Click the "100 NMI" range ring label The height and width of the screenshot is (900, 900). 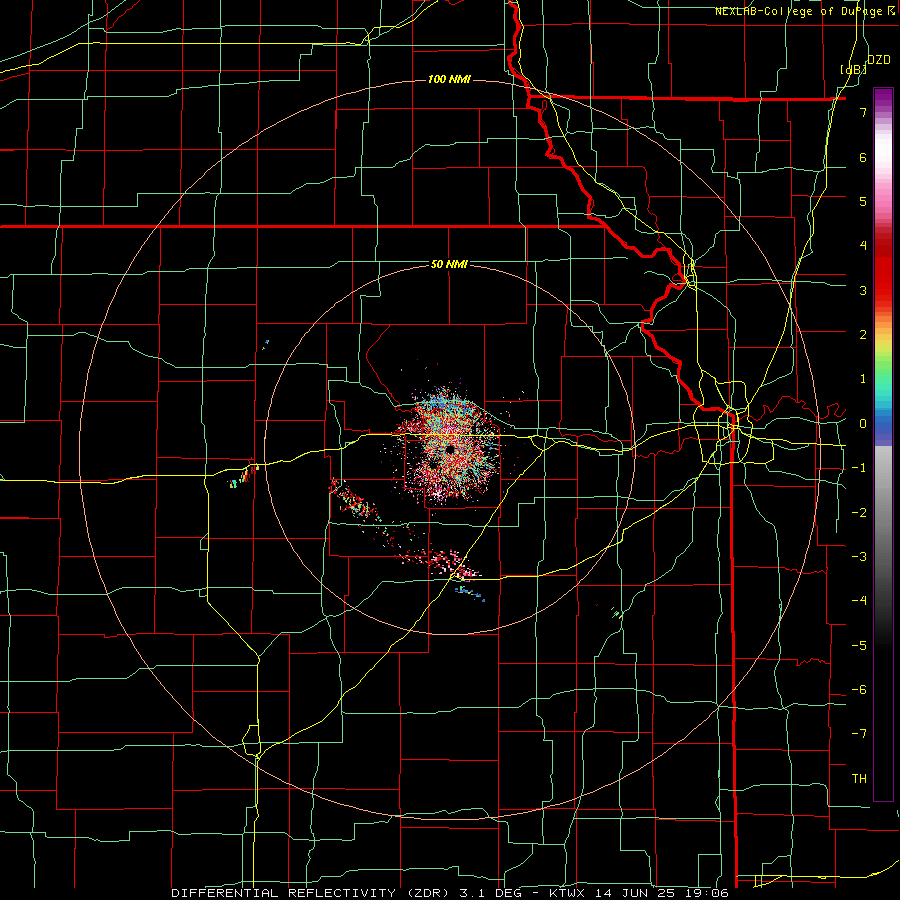[449, 79]
